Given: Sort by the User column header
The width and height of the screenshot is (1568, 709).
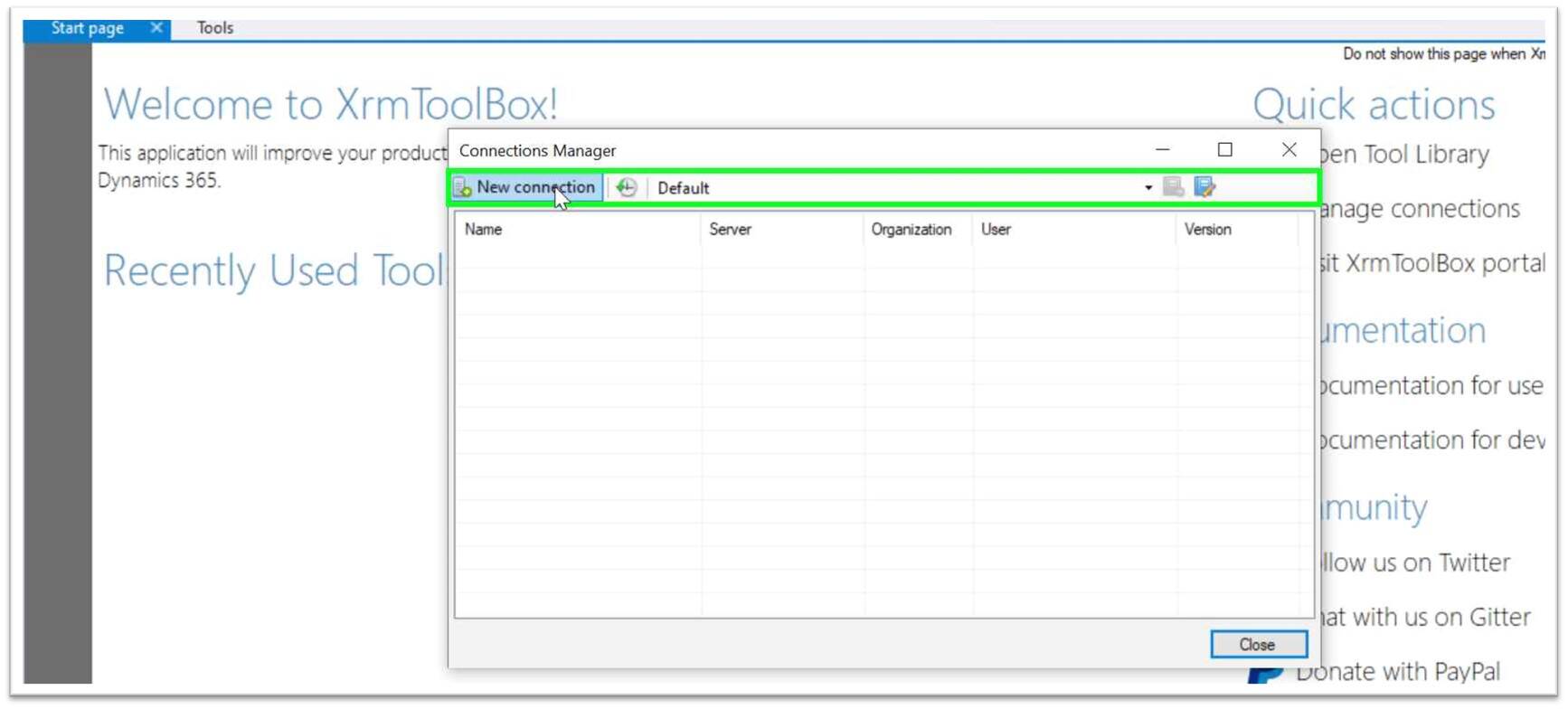Looking at the screenshot, I should (996, 230).
